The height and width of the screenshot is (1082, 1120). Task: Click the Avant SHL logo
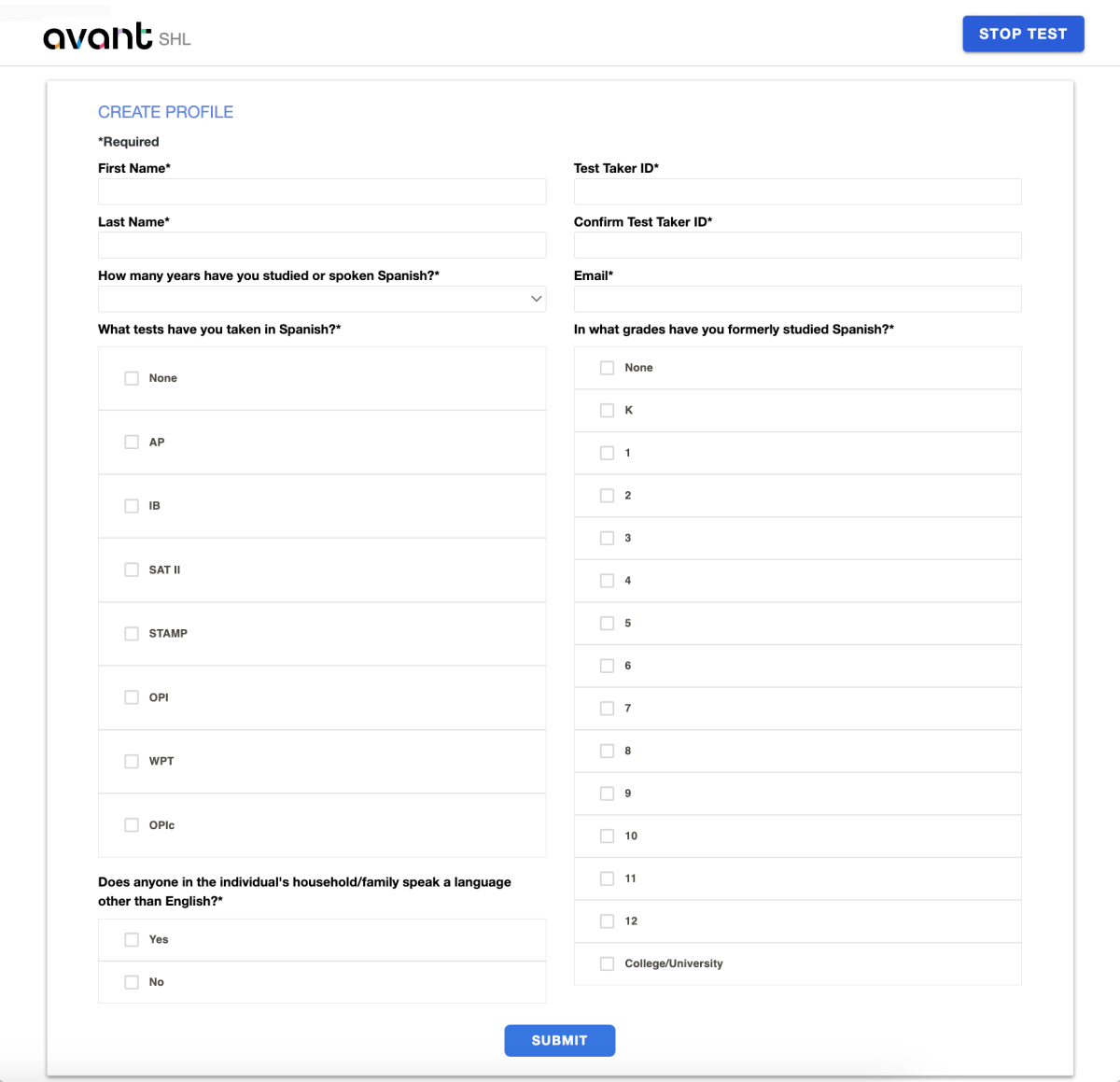[x=117, y=36]
